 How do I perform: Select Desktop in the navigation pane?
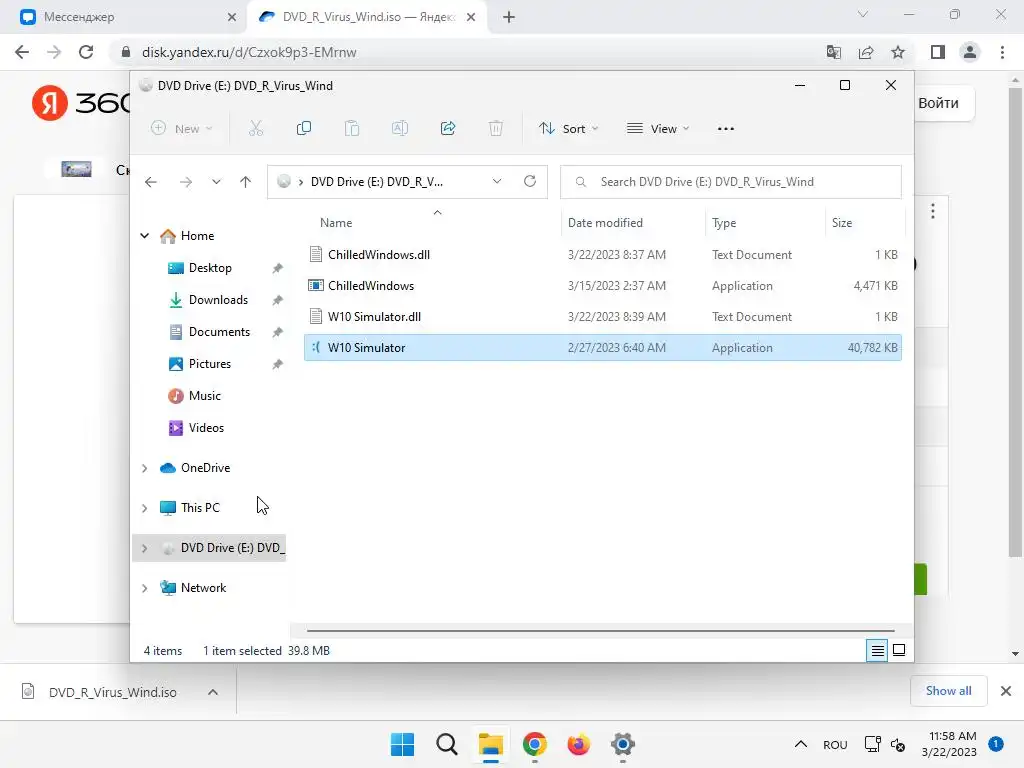click(210, 268)
